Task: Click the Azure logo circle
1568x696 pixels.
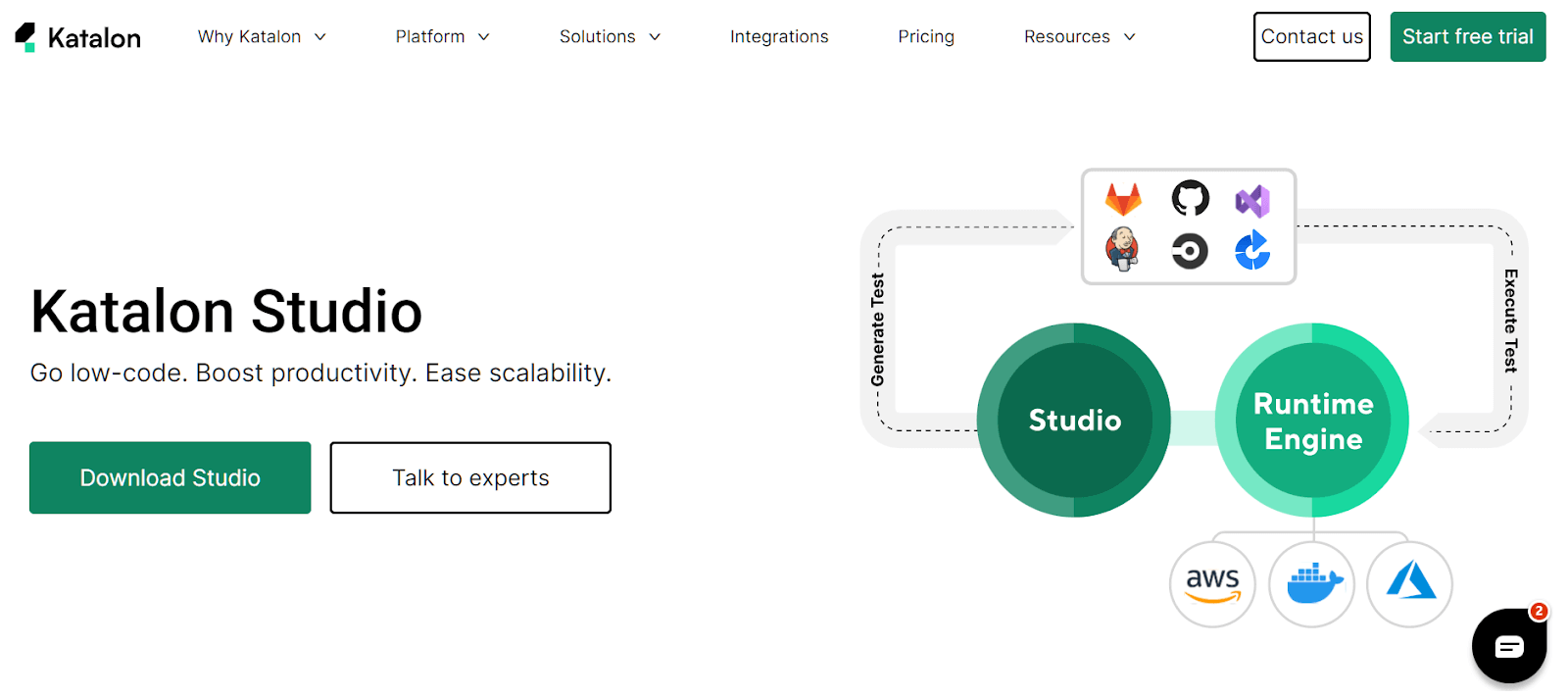Action: (1410, 584)
